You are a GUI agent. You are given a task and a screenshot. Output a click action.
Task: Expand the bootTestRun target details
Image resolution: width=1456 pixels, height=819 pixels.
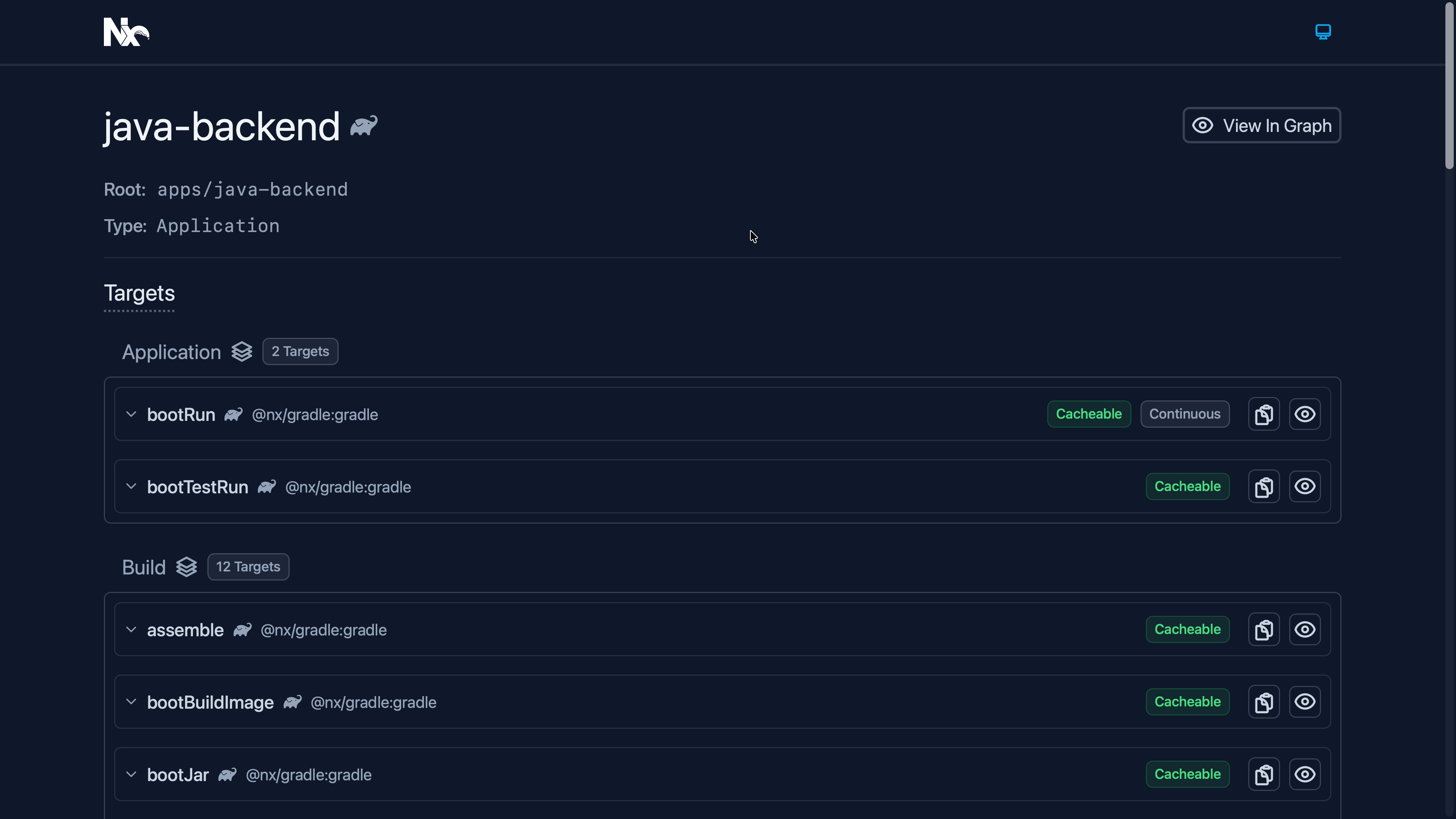(x=131, y=486)
